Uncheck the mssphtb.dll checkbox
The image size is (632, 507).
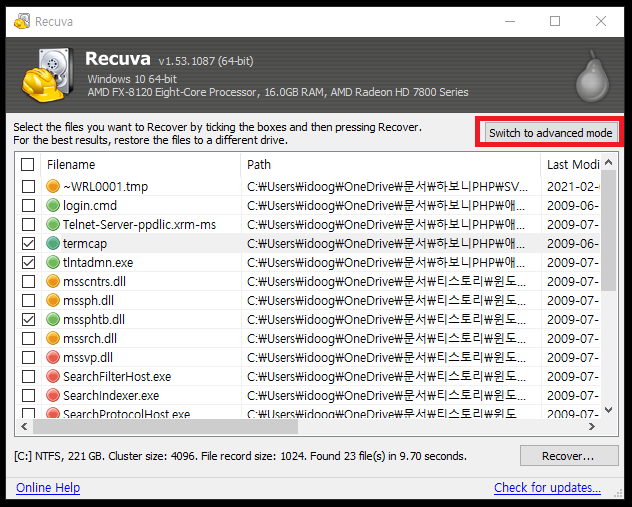pos(28,319)
